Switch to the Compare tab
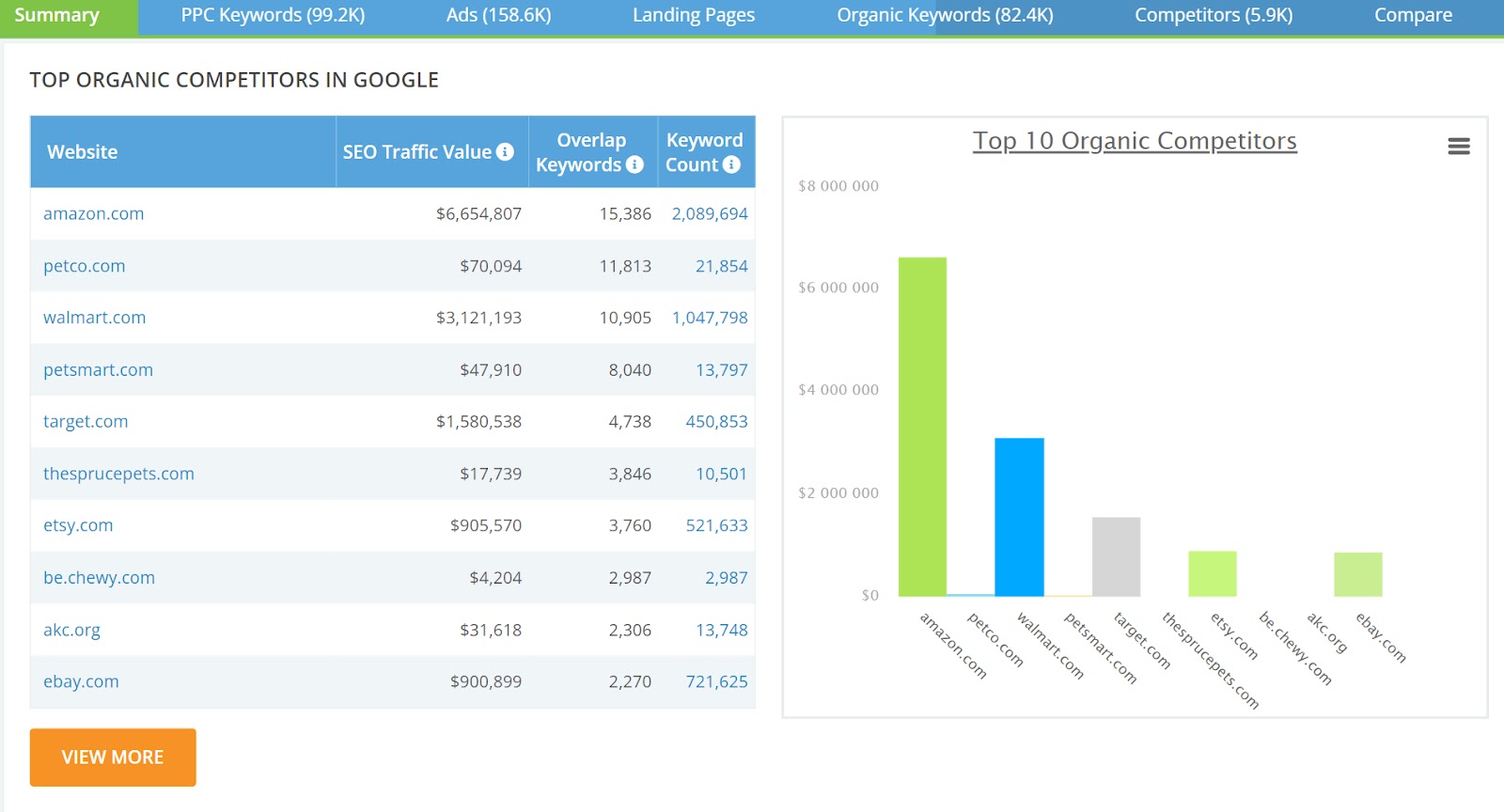Screen dimensions: 1504x812 1412,16
